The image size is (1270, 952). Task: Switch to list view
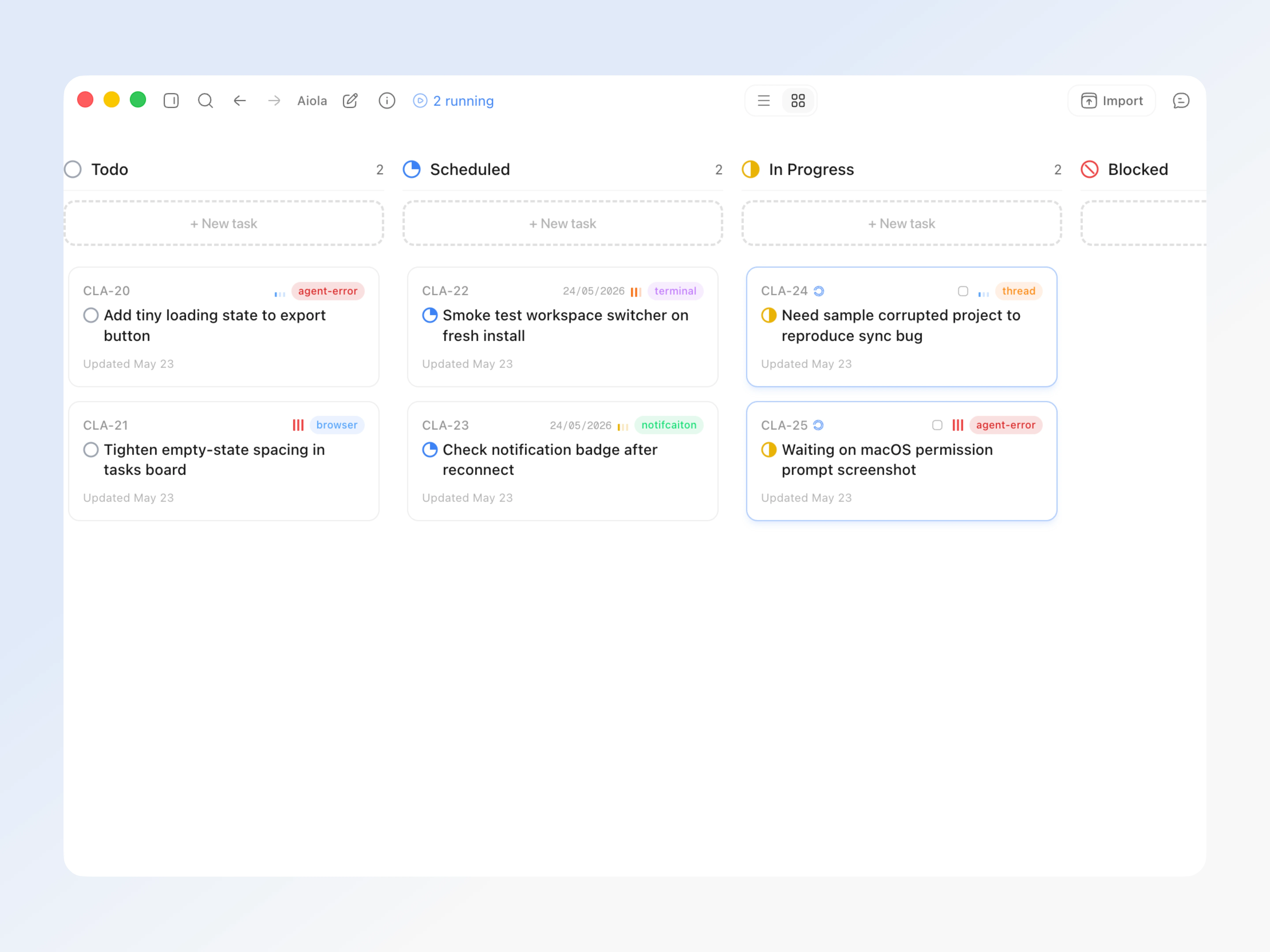[764, 101]
